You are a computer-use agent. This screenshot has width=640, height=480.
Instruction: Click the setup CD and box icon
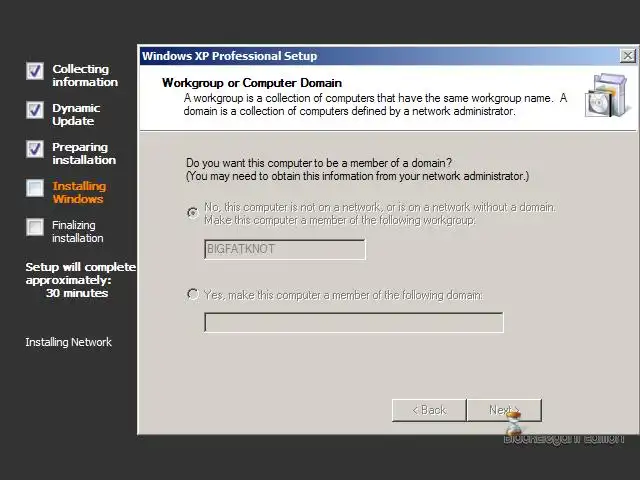click(606, 95)
